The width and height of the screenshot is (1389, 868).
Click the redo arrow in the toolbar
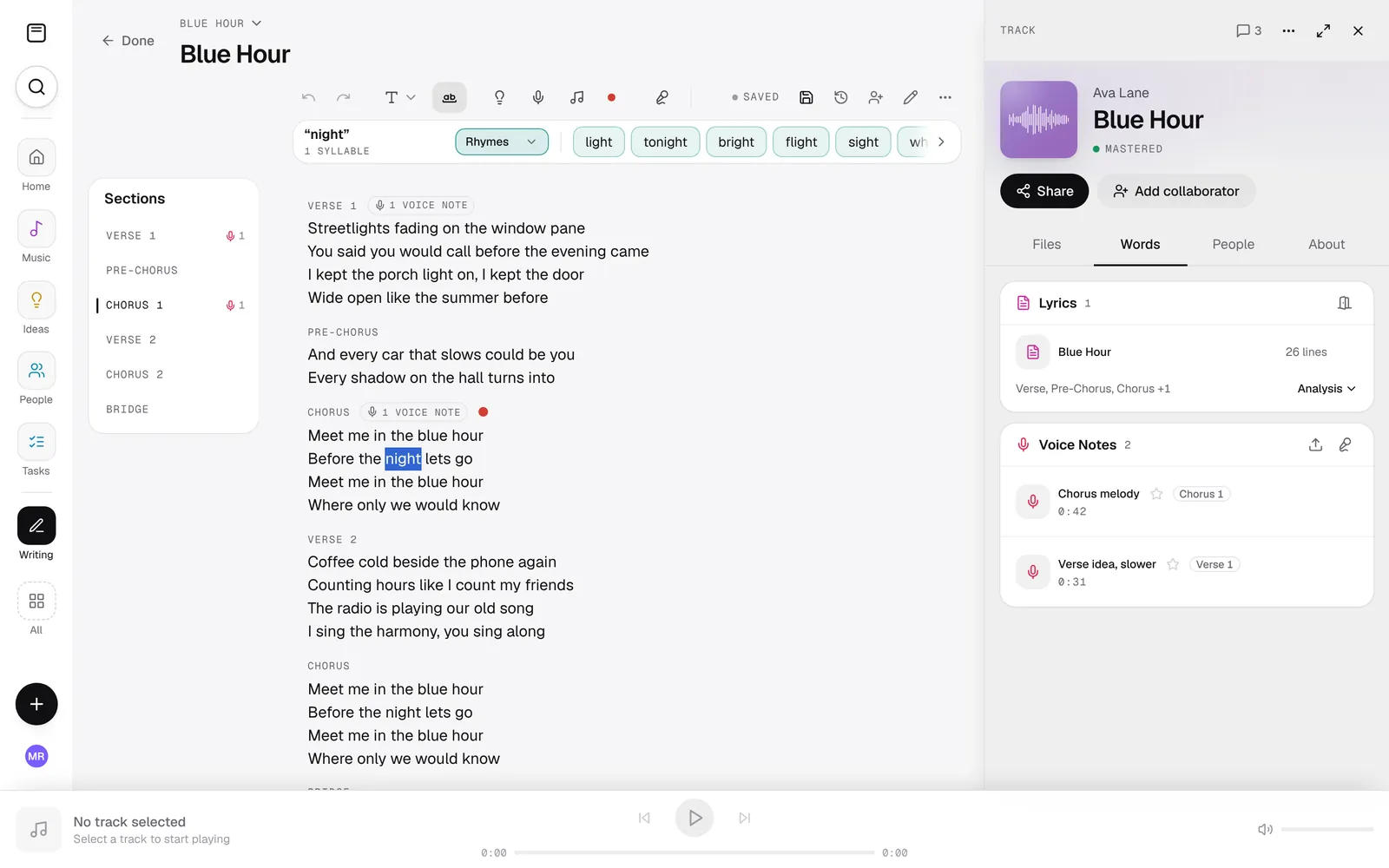click(344, 97)
